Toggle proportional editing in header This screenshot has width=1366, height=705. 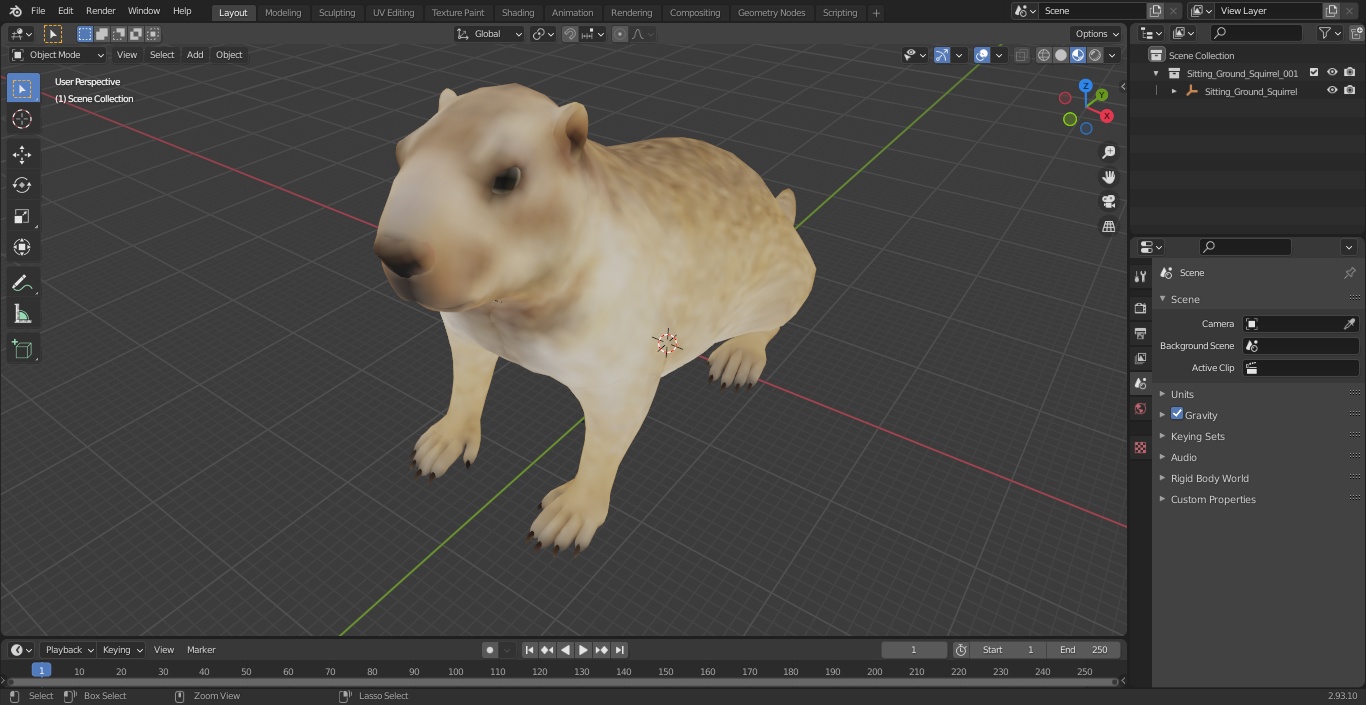pos(620,34)
